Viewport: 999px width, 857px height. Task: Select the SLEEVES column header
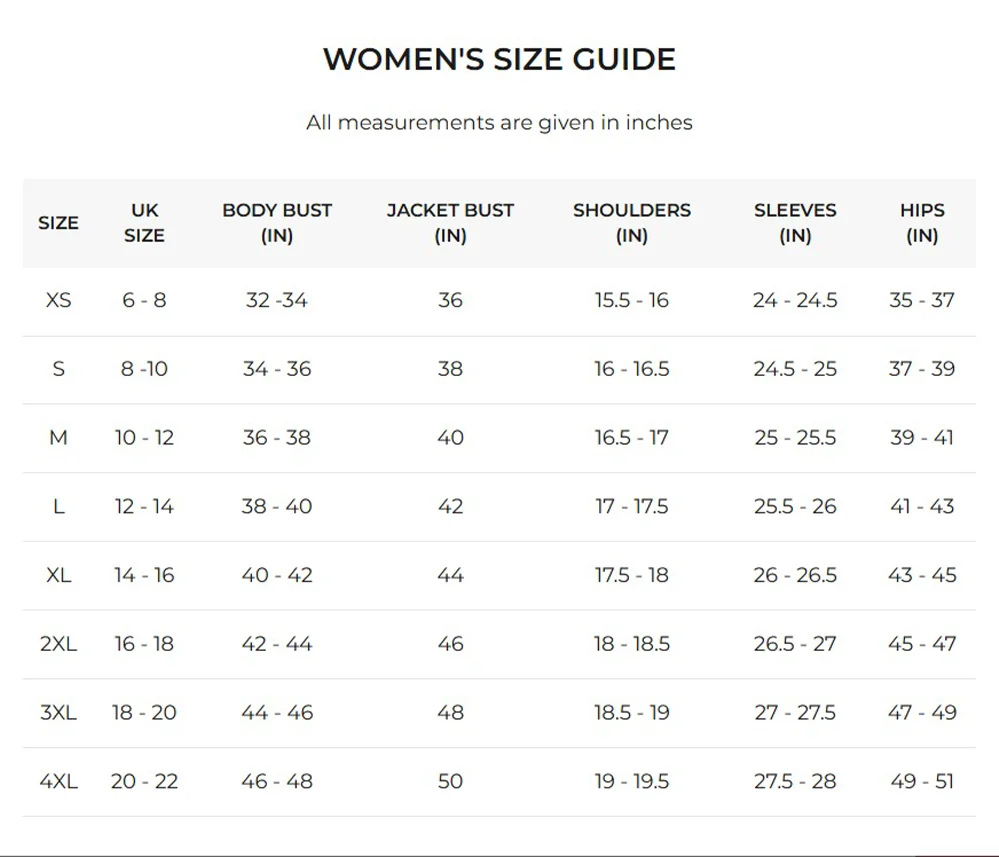(795, 223)
